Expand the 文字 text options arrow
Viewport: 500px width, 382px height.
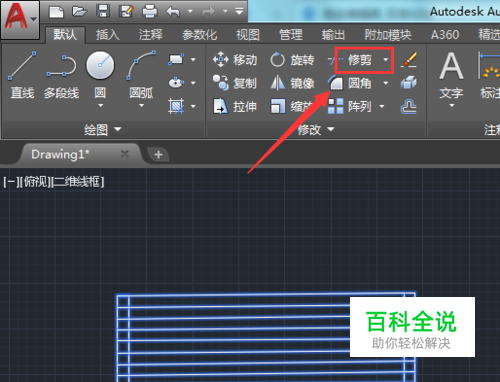(x=452, y=106)
